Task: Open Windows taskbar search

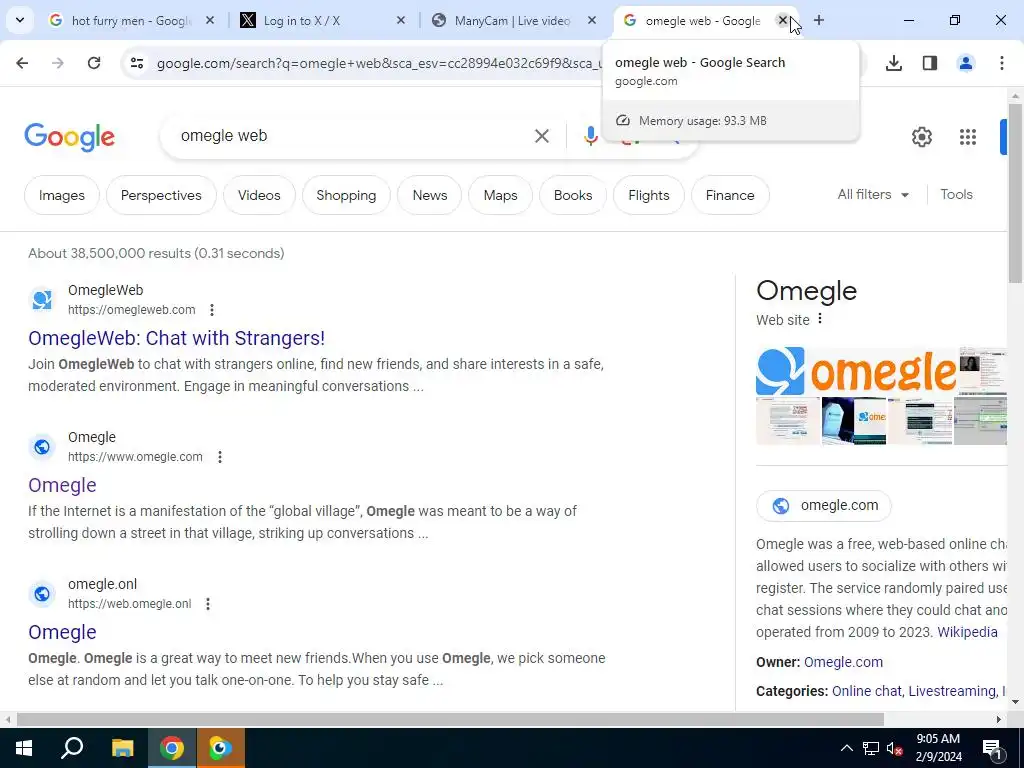Action: pos(72,748)
